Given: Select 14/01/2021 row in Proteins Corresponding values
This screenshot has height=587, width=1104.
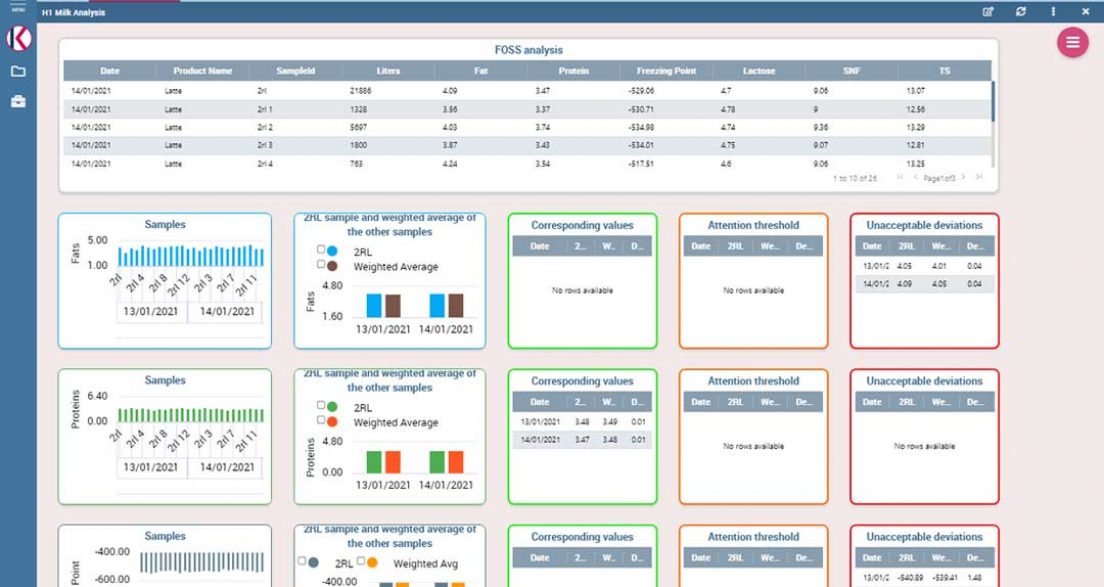Looking at the screenshot, I should pyautogui.click(x=582, y=439).
